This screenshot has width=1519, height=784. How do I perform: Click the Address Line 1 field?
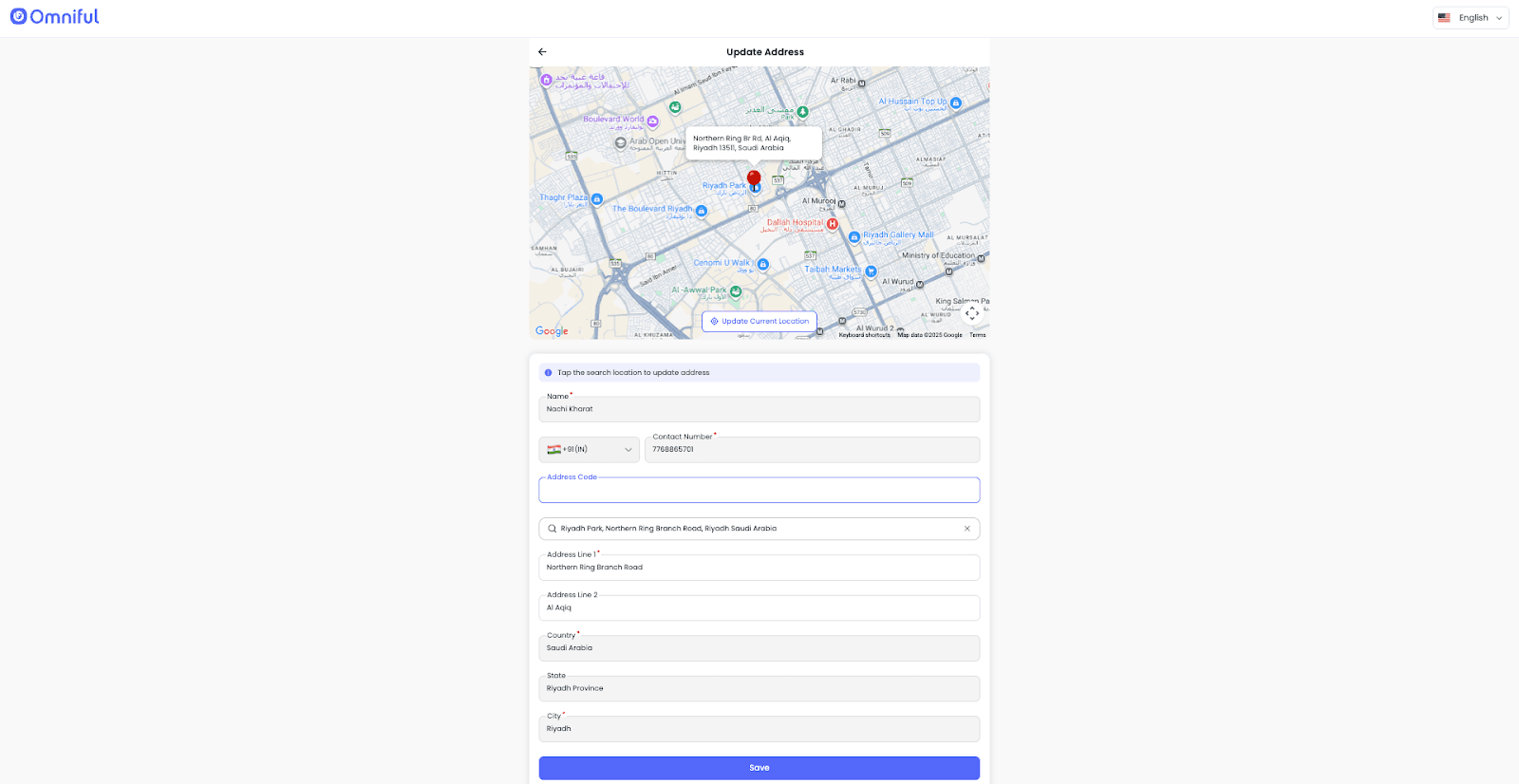759,568
